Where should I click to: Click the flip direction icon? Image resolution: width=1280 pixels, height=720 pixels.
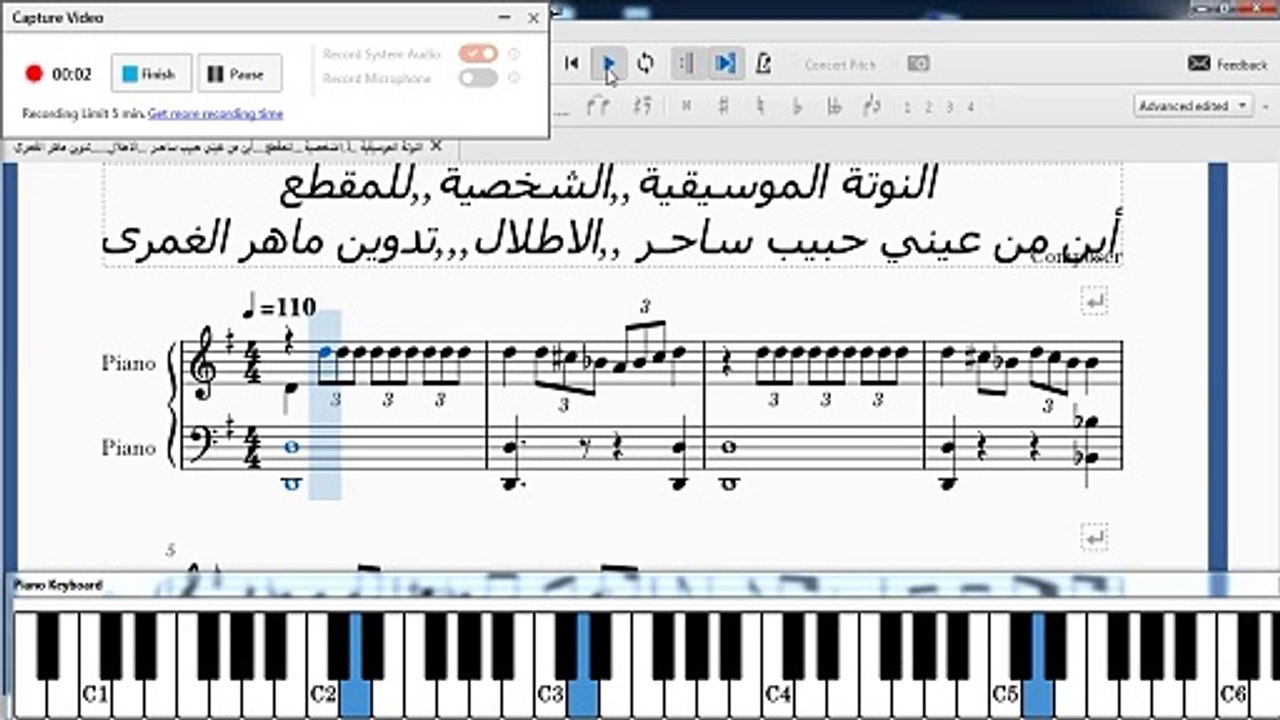pos(642,105)
